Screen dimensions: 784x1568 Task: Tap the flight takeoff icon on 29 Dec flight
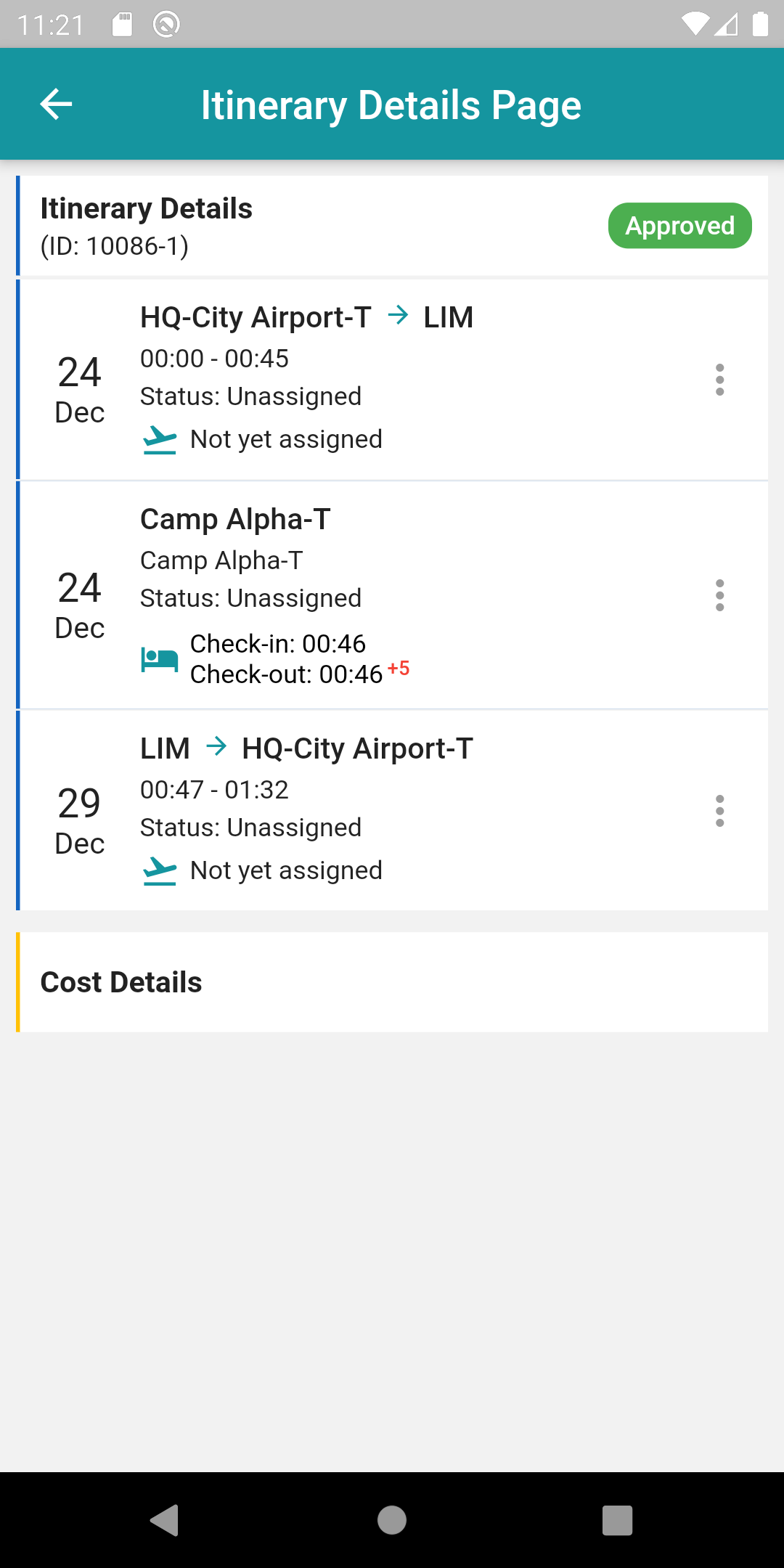coord(160,871)
